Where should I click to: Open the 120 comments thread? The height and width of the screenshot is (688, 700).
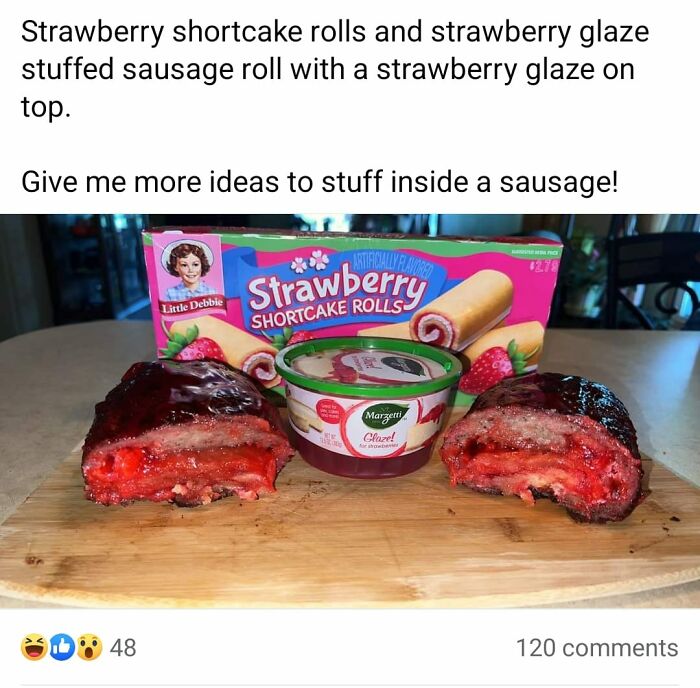[597, 648]
